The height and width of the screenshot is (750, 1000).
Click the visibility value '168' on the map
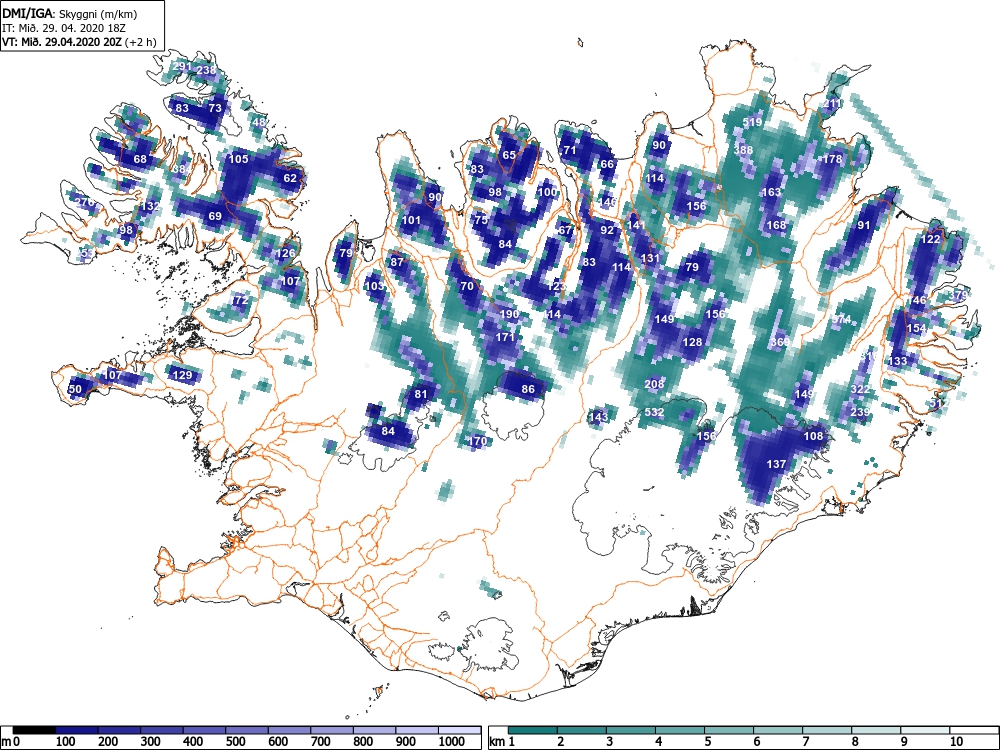[x=776, y=224]
